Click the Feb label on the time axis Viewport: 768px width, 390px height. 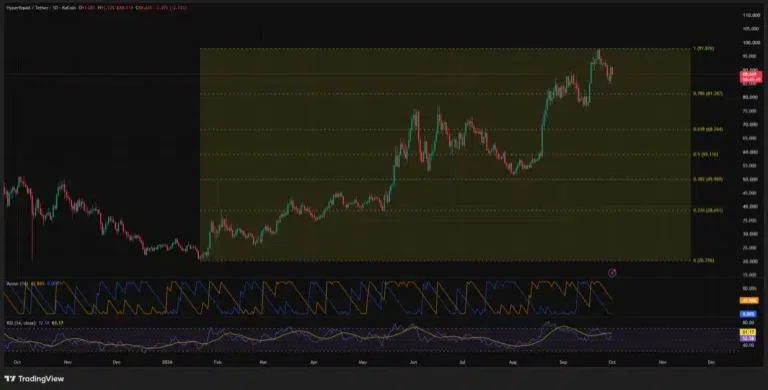click(218, 363)
